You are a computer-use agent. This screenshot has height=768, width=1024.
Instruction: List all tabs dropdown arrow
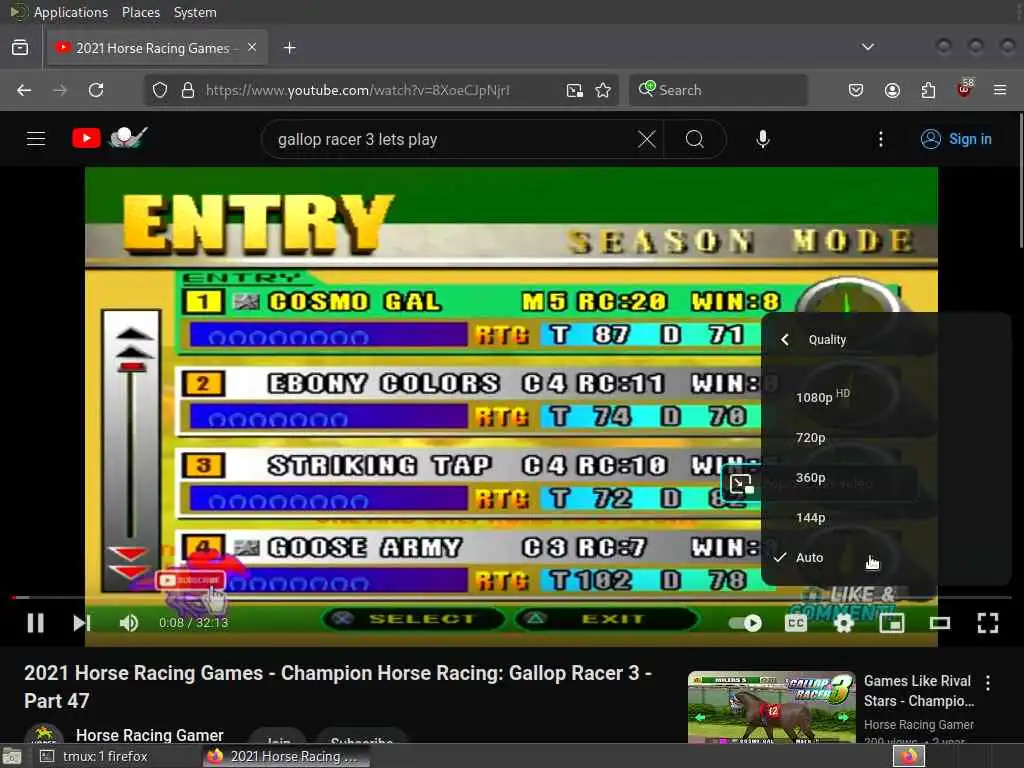pos(867,47)
